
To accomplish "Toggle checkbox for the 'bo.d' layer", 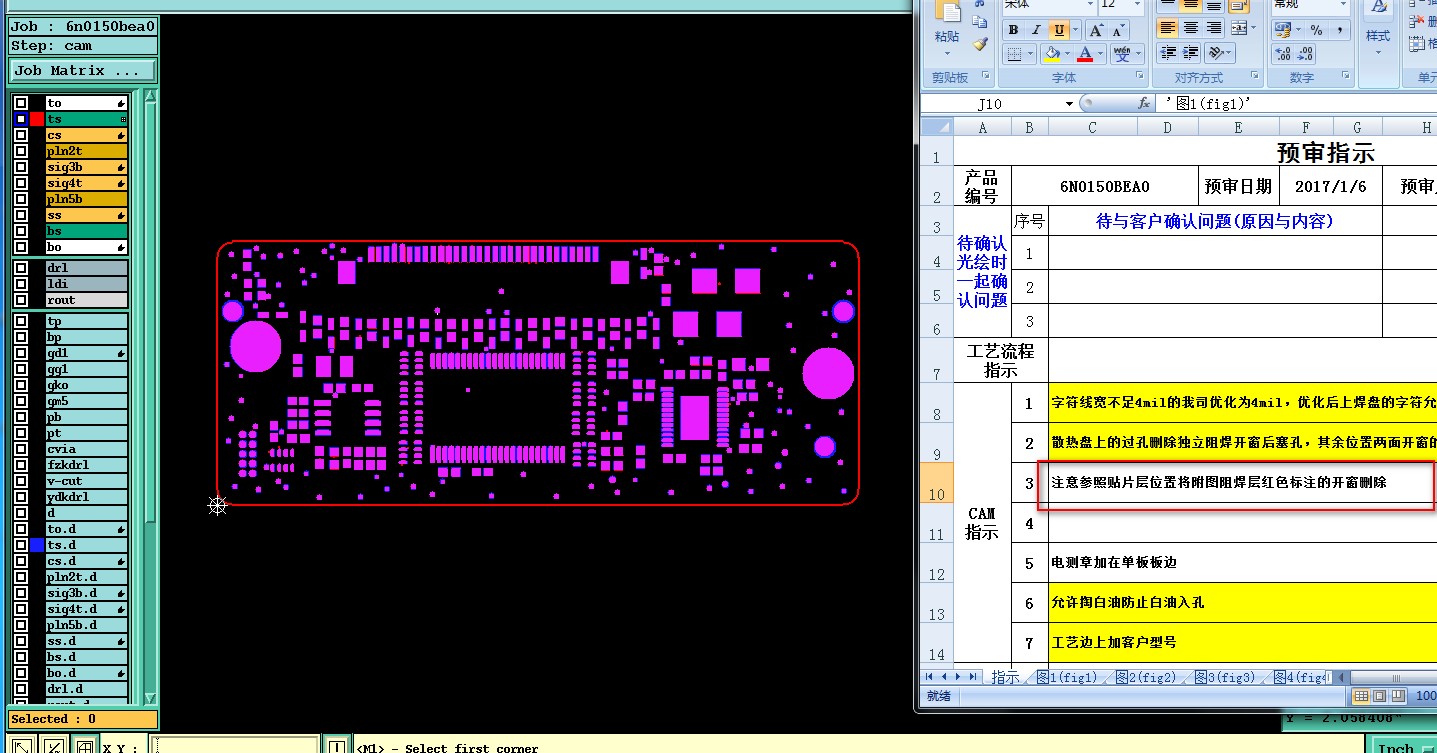I will click(x=21, y=673).
